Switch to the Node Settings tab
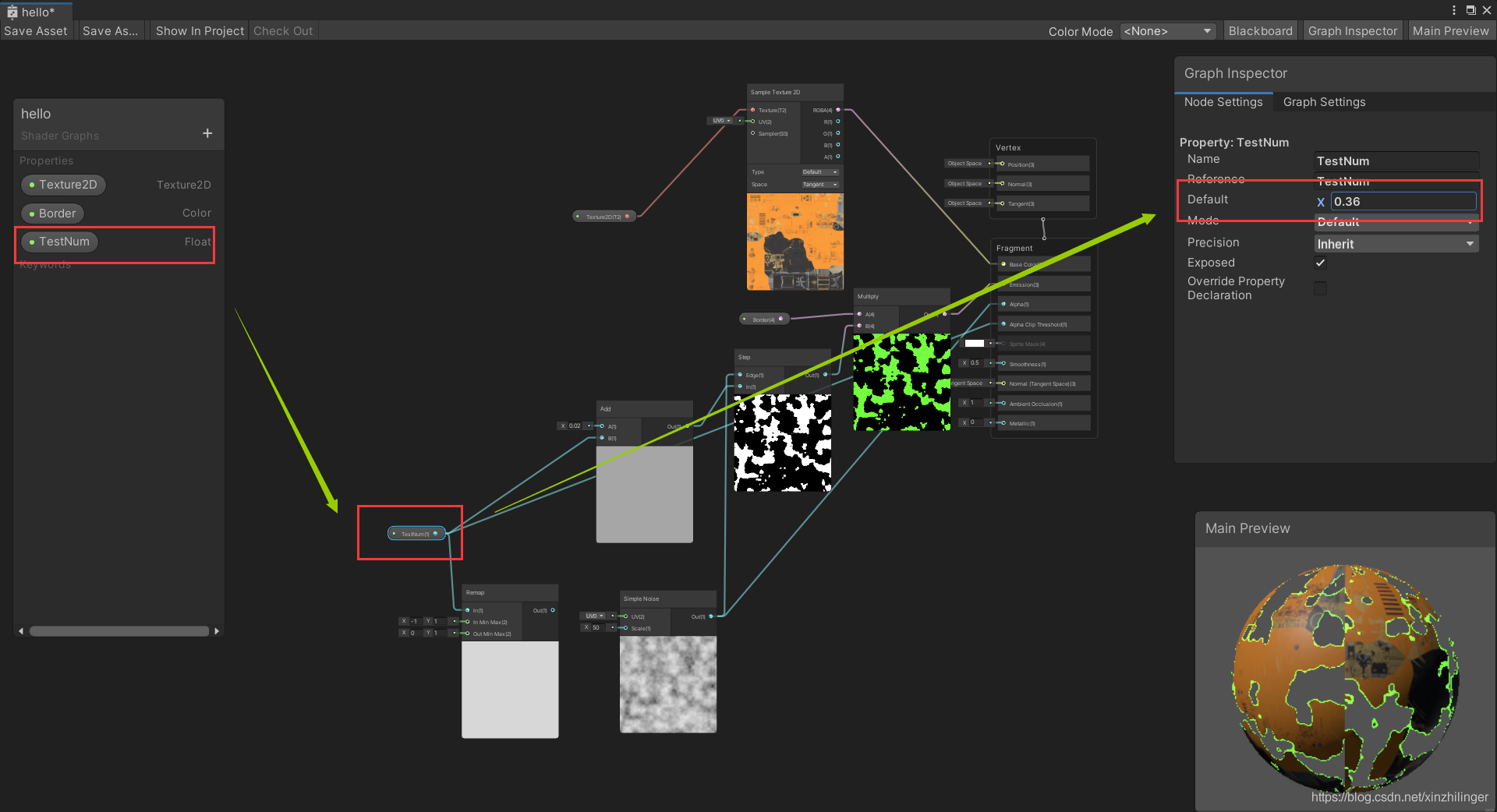Screen dimensions: 1497x812 (1223, 102)
